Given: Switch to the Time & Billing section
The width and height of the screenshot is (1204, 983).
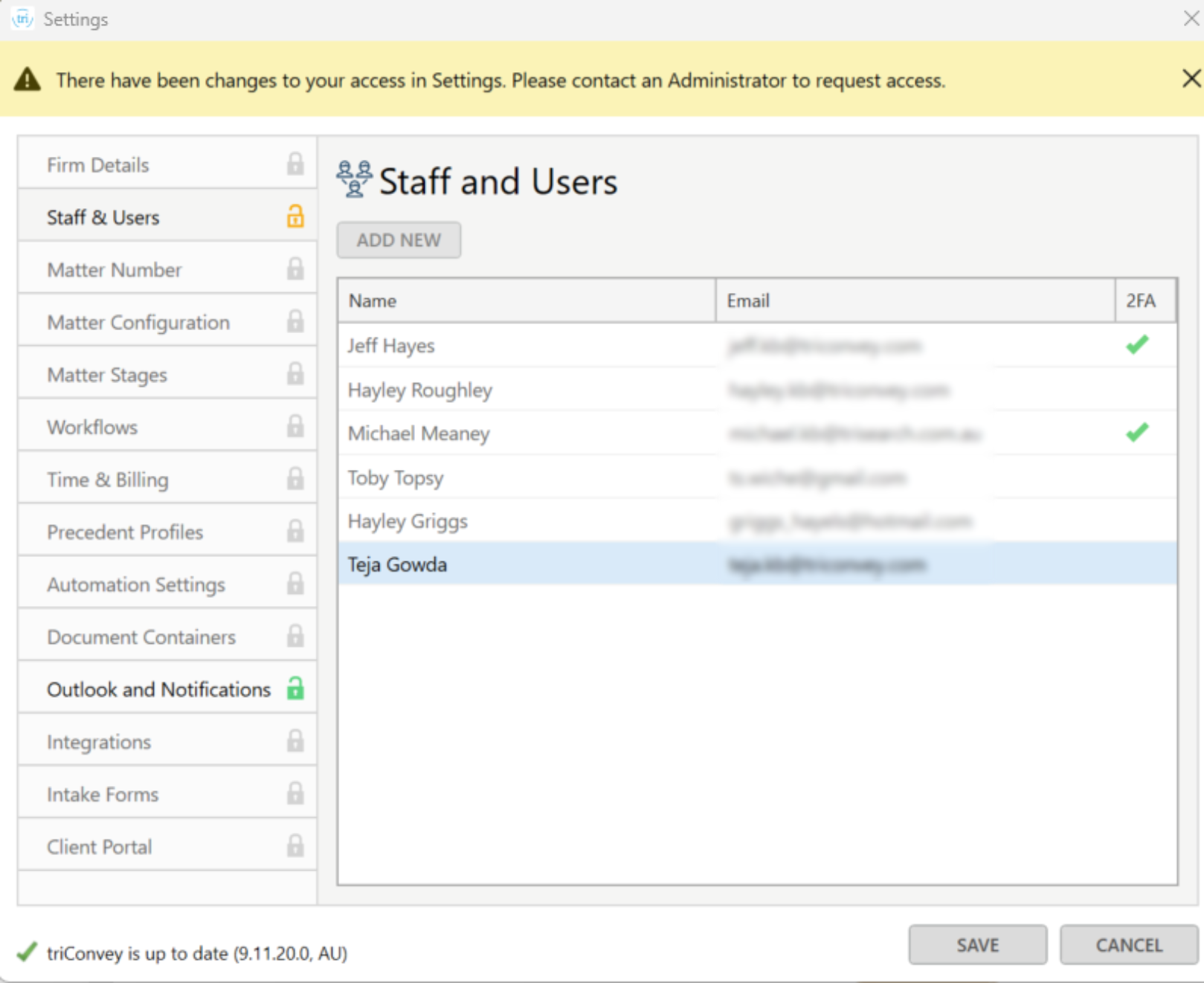Looking at the screenshot, I should point(108,480).
